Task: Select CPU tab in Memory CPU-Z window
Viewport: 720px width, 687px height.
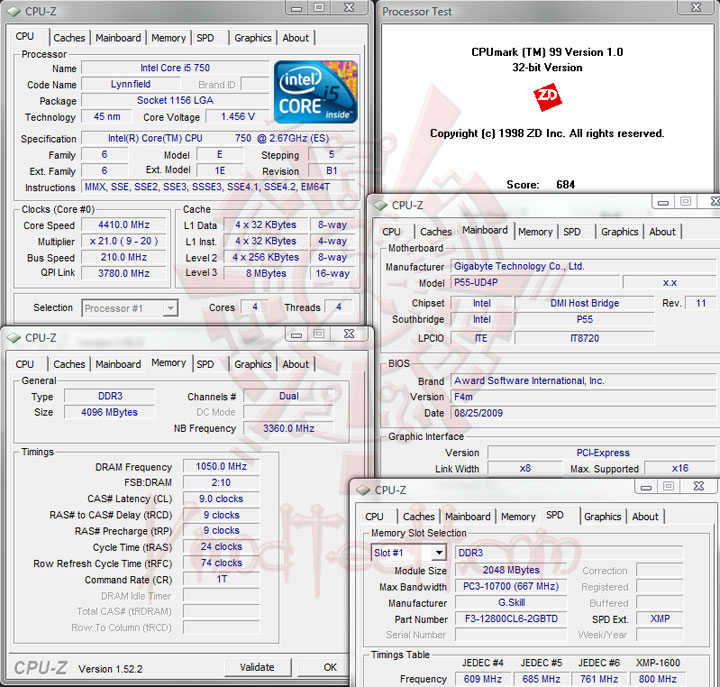Action: [x=25, y=364]
